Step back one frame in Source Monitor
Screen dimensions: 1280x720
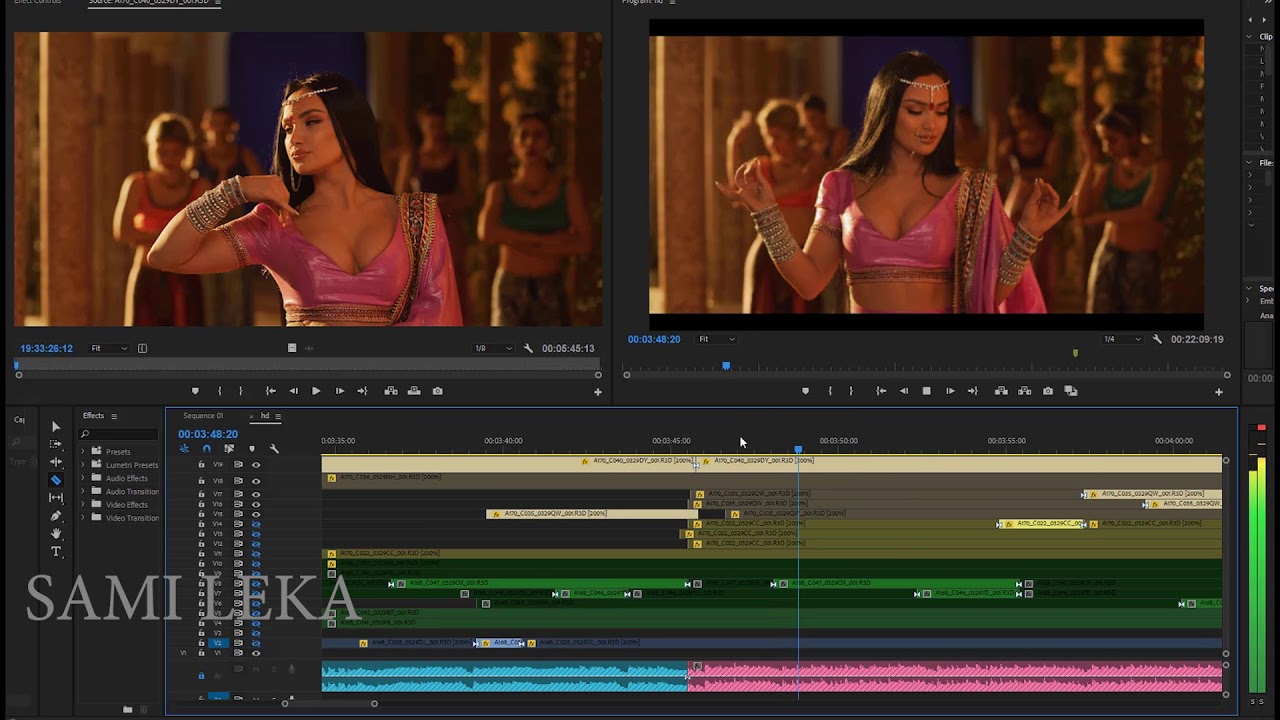tap(293, 391)
